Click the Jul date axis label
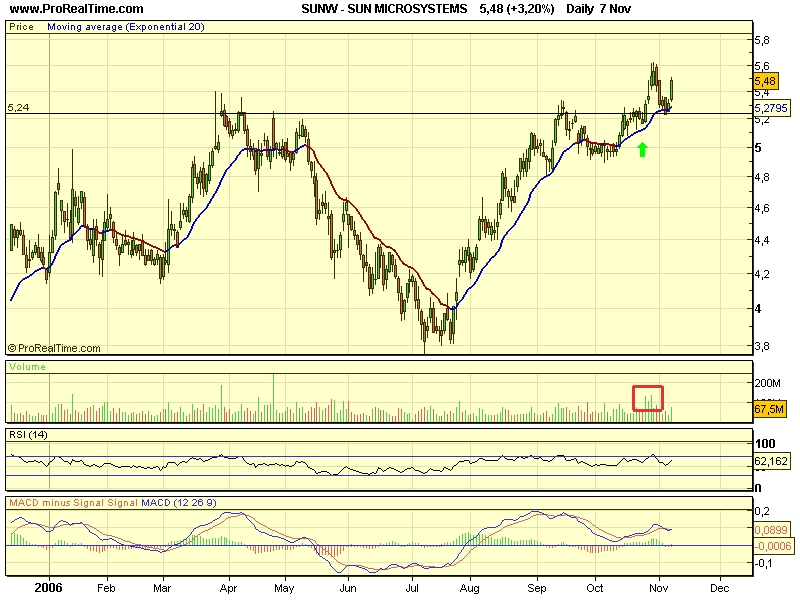The width and height of the screenshot is (800, 600). (x=412, y=588)
